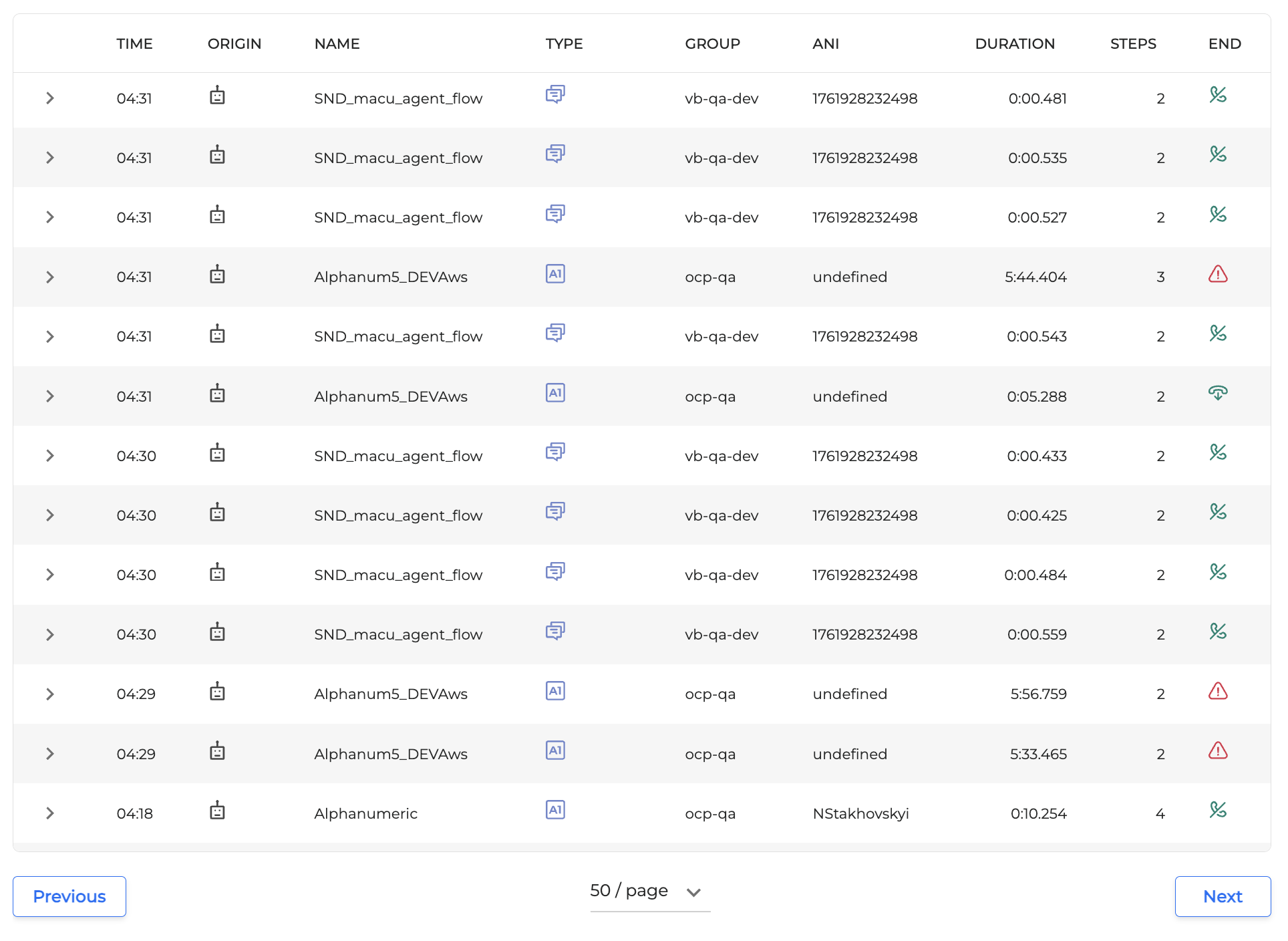Click the bot origin icon in the 0:00.433 row
This screenshot has height=941, width=1288.
[217, 454]
